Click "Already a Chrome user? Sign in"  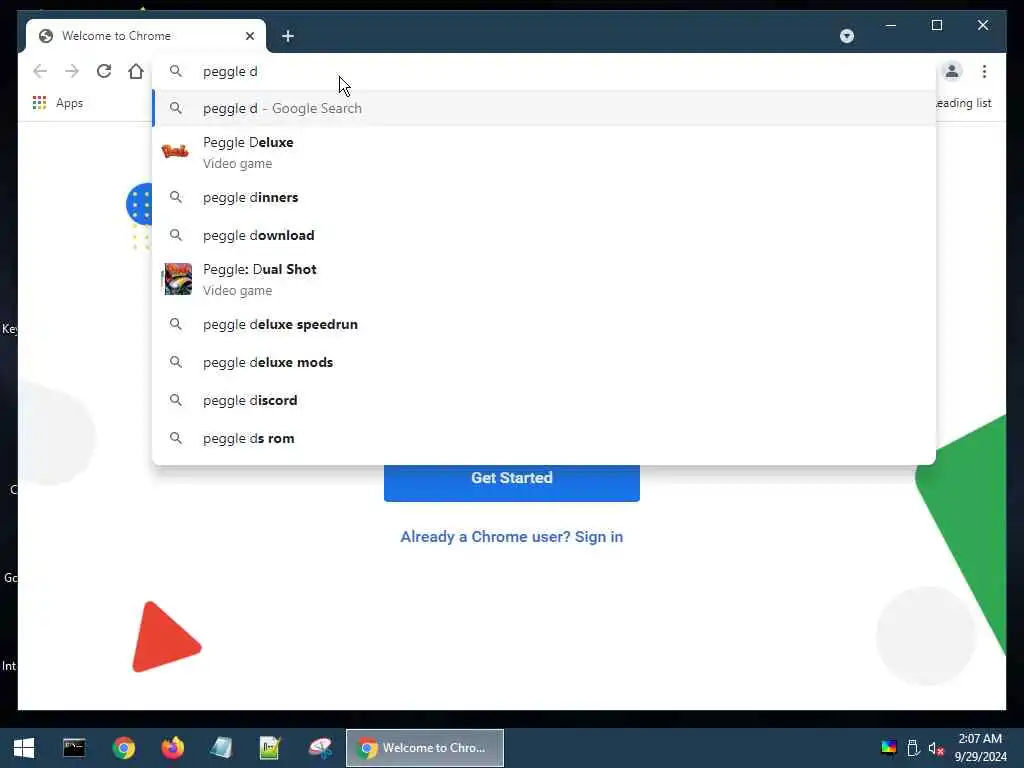pos(511,537)
